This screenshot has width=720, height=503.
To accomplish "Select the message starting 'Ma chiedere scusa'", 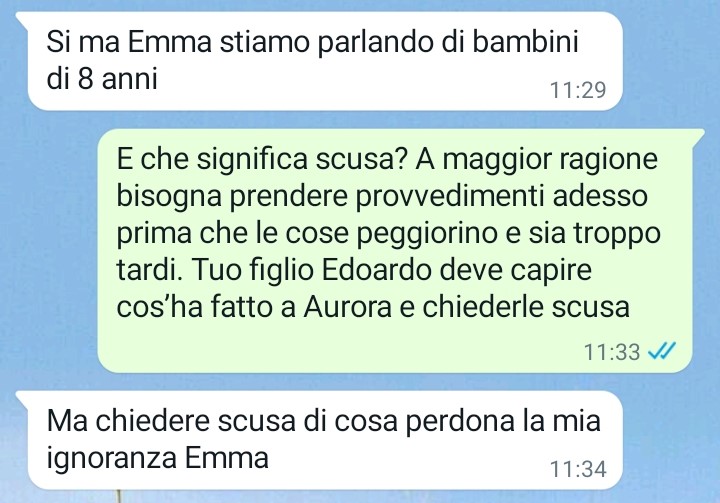I will tap(325, 440).
